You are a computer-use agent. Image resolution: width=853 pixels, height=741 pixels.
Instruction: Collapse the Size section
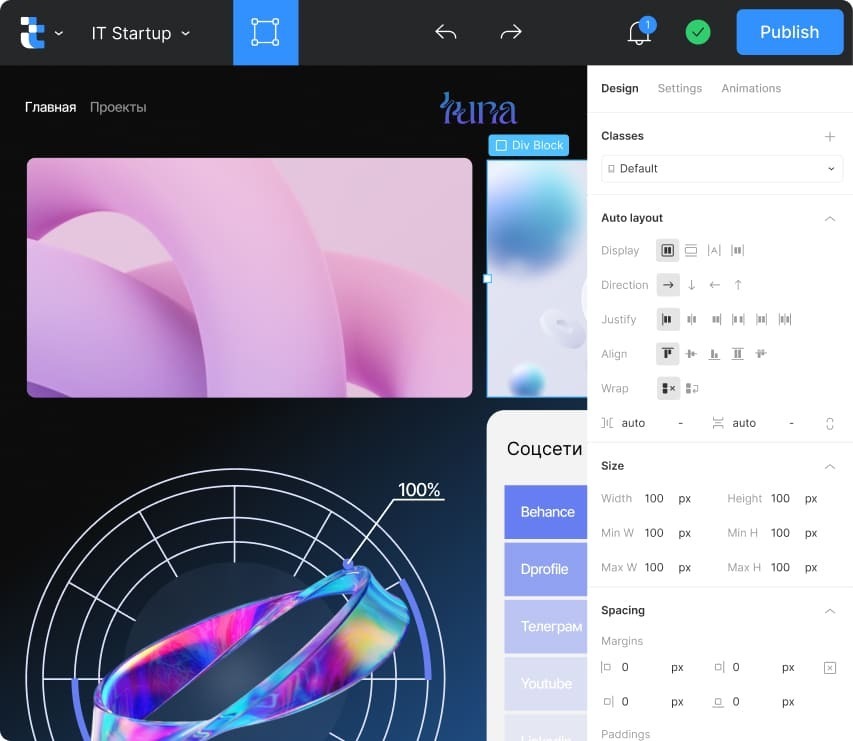[830, 467]
